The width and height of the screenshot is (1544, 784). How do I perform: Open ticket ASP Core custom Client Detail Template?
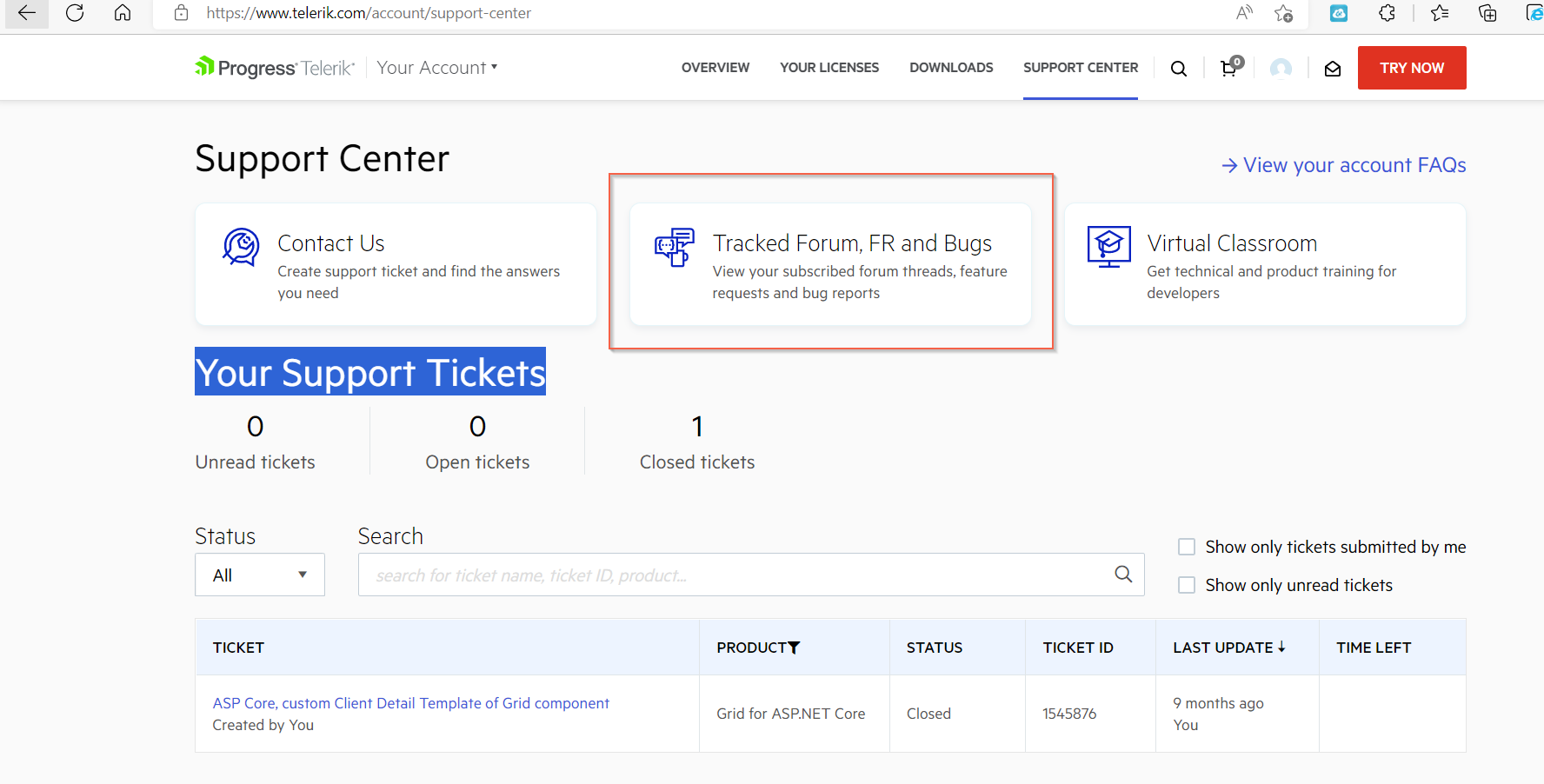pyautogui.click(x=410, y=703)
